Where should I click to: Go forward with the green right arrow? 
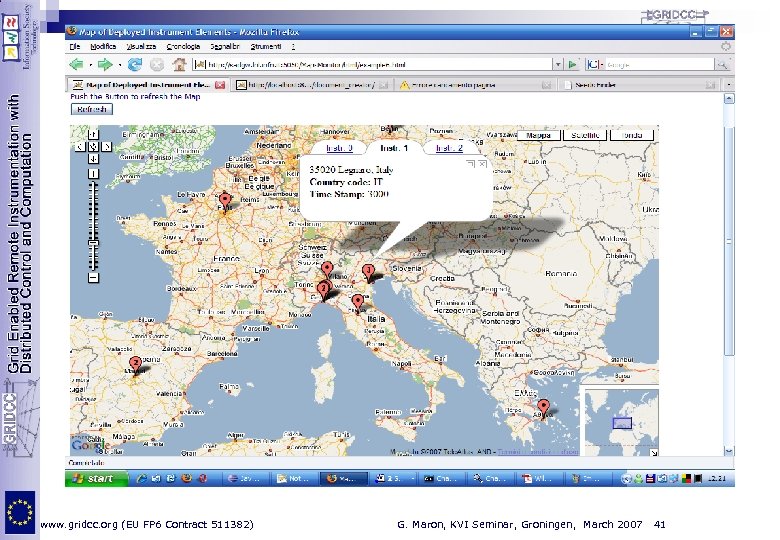(x=105, y=64)
